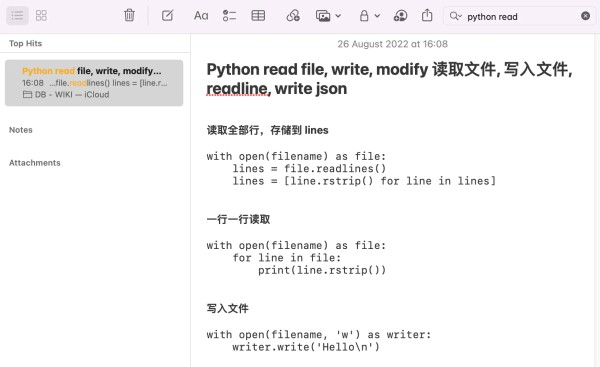Click the 'python read' search field
This screenshot has width=600, height=367.
[519, 16]
